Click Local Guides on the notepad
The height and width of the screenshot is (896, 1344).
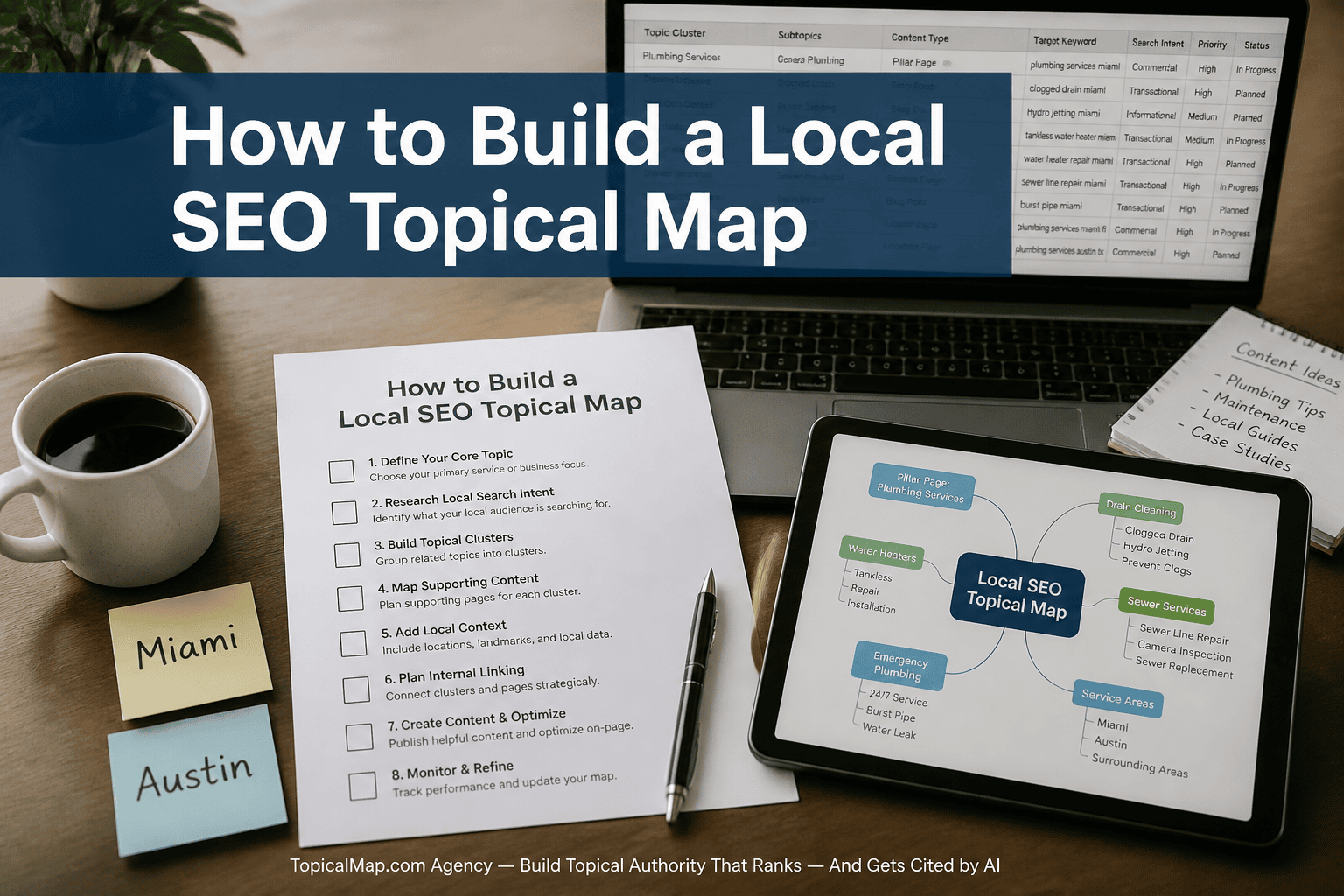1249,430
